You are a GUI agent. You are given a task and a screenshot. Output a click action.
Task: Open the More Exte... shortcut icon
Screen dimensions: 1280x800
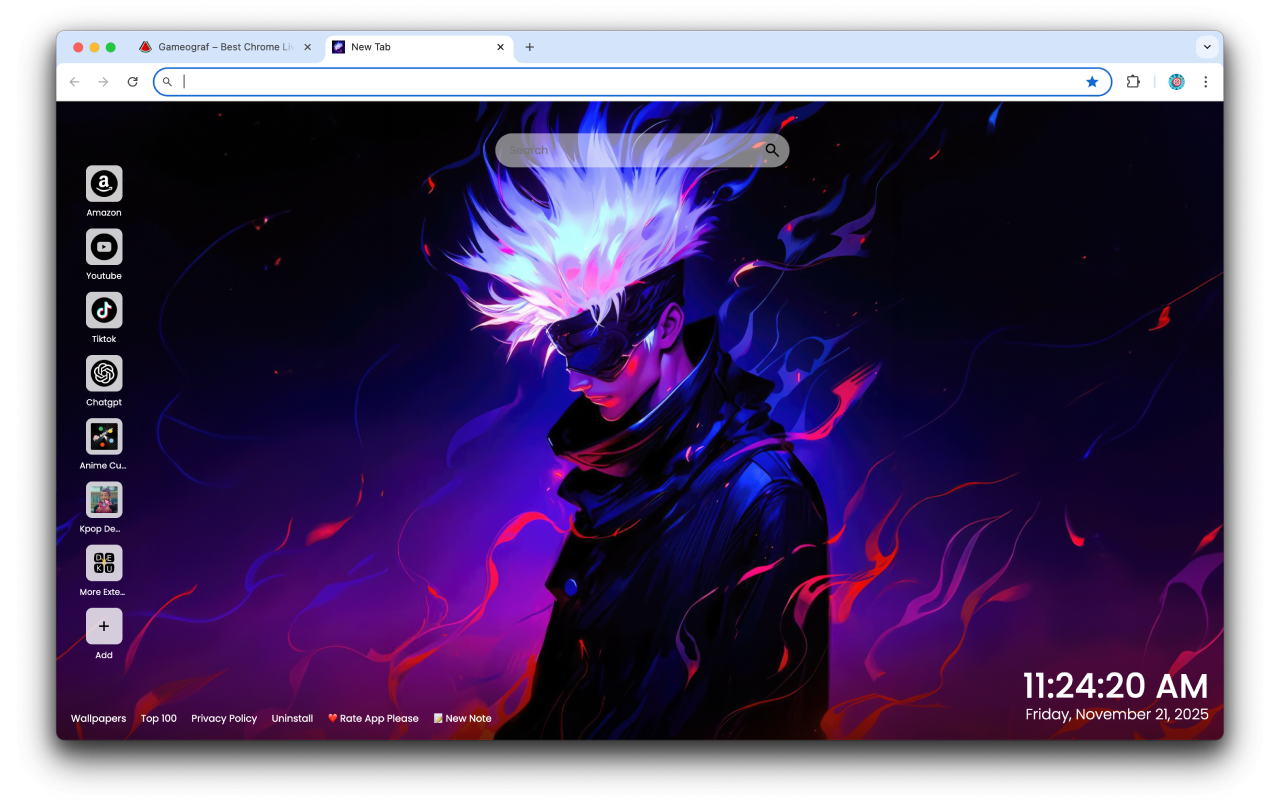[104, 563]
